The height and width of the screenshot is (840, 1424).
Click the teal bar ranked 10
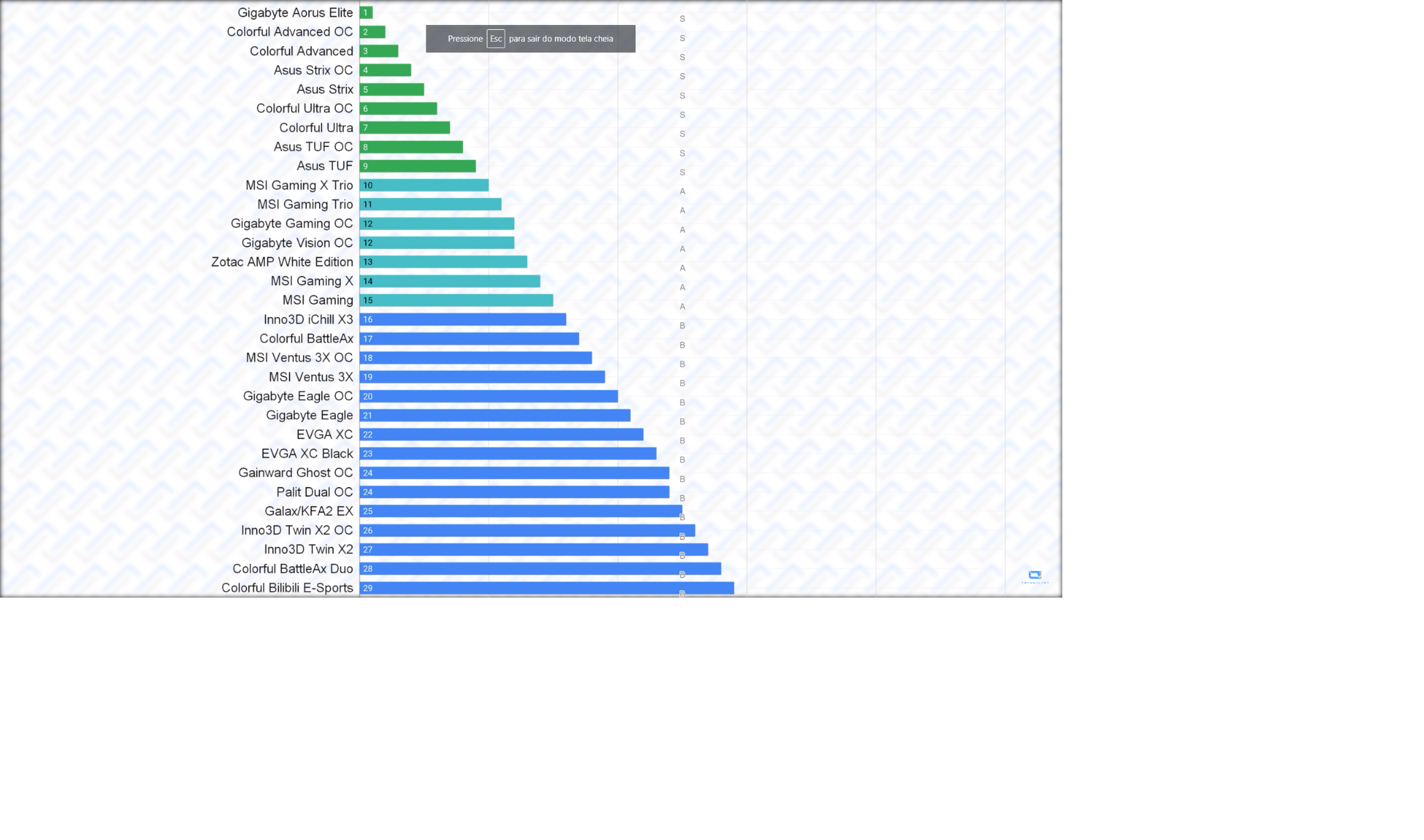tap(424, 186)
